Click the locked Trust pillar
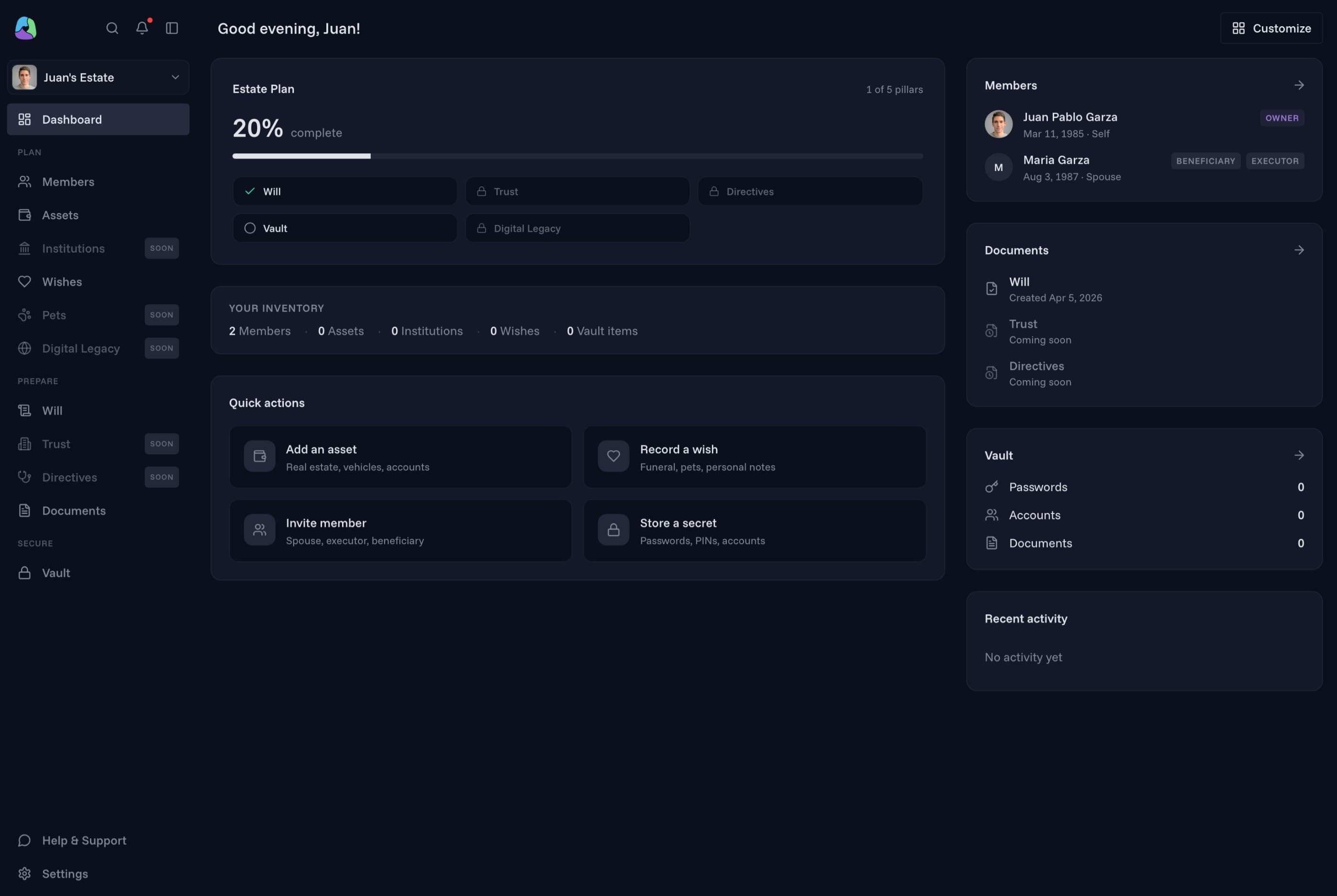Image resolution: width=1337 pixels, height=896 pixels. click(577, 192)
